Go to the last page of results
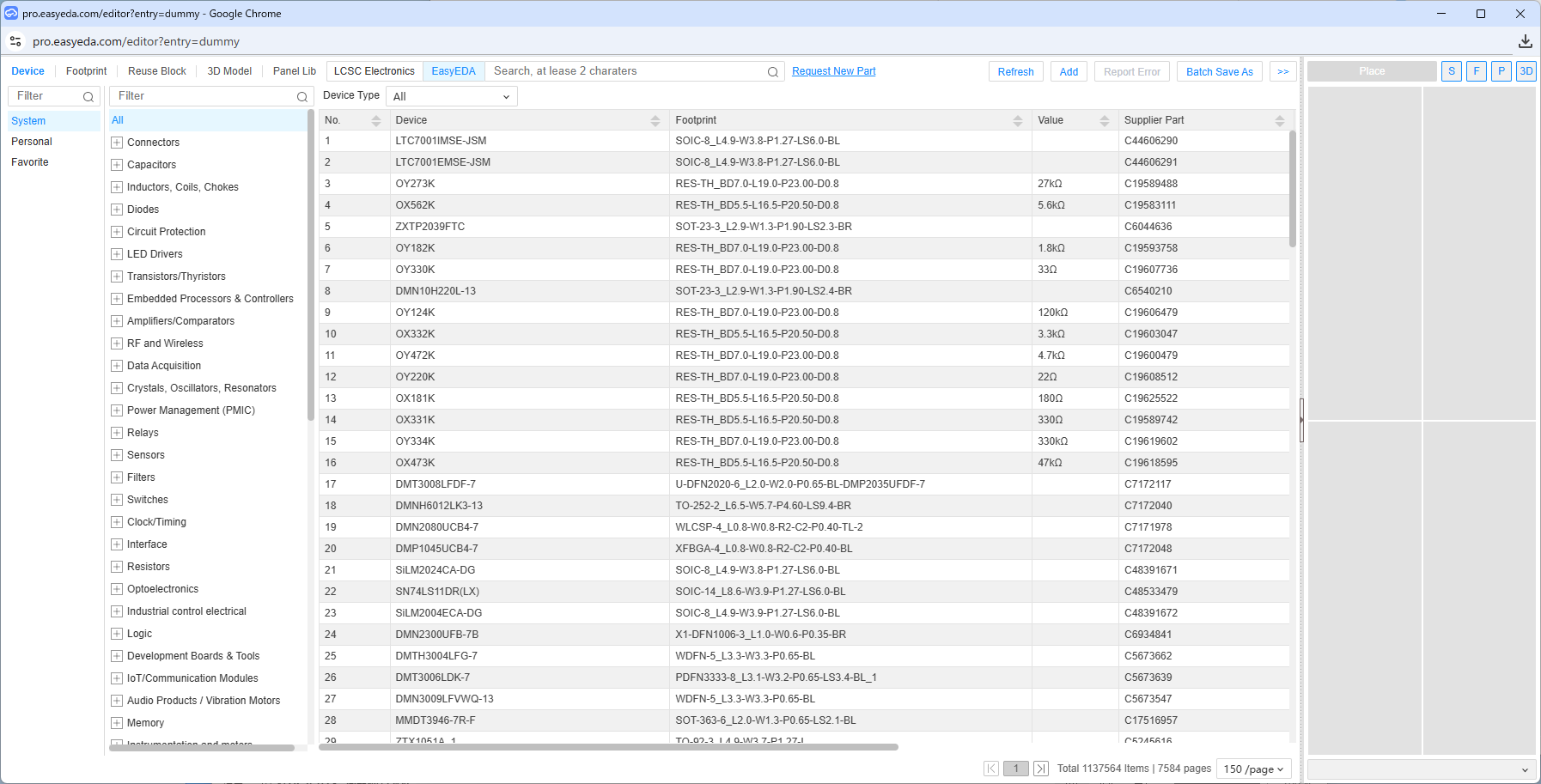1541x784 pixels. (1040, 769)
